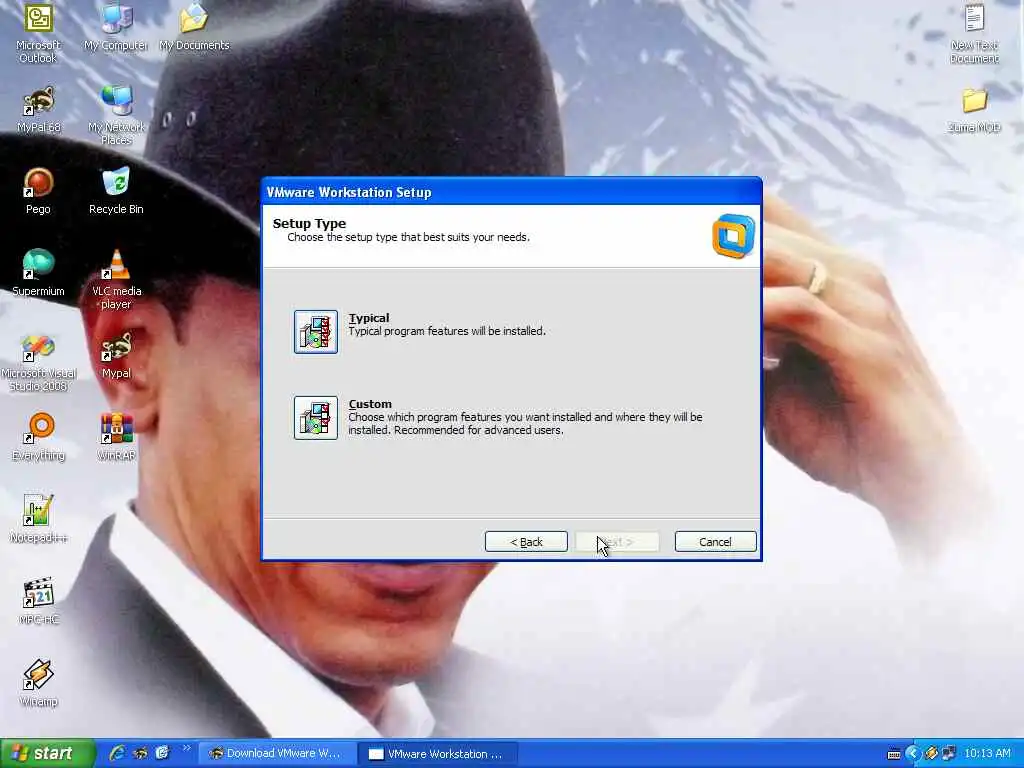Open My Computer desktop icon
Screen dimensions: 1024x768
(116, 27)
